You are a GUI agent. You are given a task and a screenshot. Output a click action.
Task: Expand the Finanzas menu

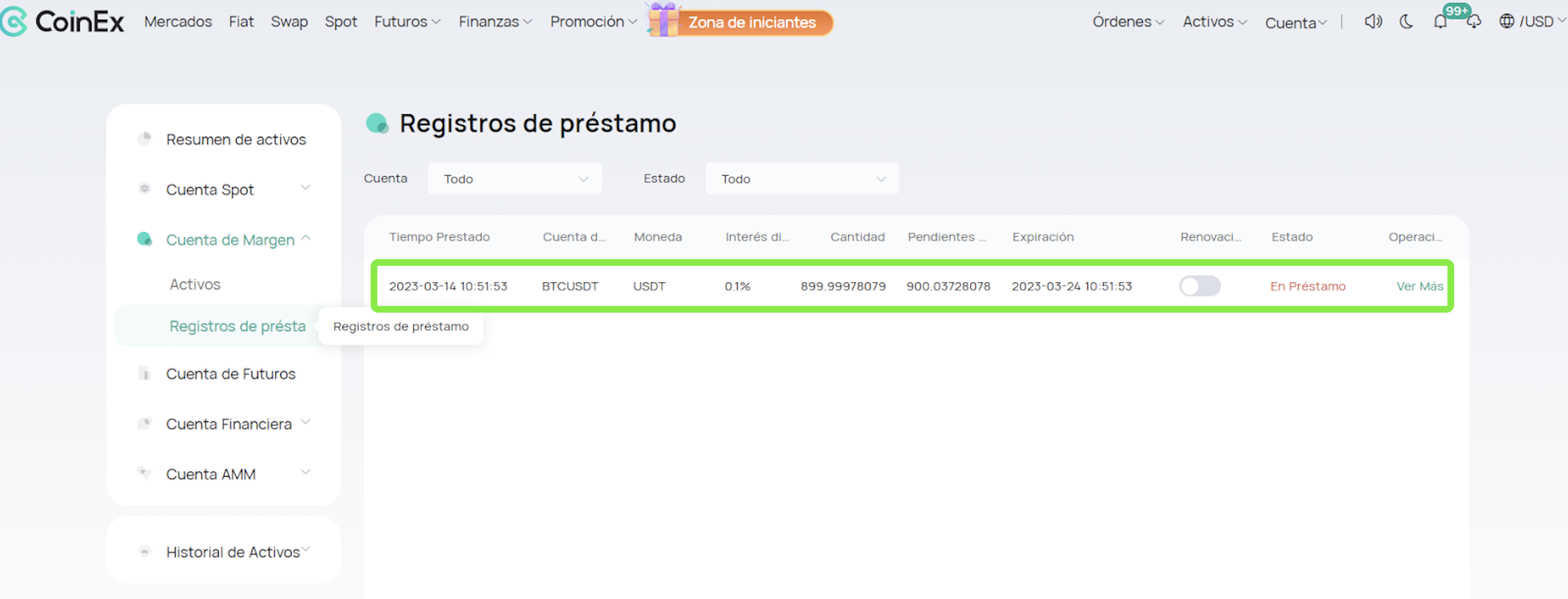coord(496,22)
